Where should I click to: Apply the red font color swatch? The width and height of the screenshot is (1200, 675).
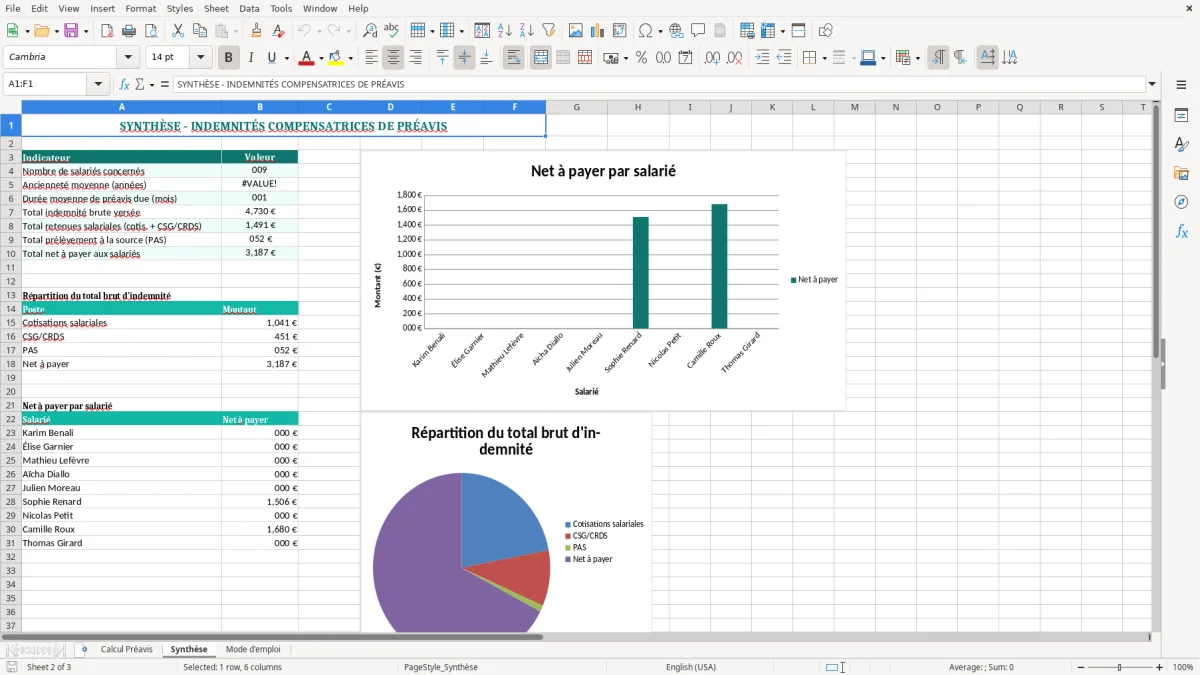pyautogui.click(x=307, y=58)
